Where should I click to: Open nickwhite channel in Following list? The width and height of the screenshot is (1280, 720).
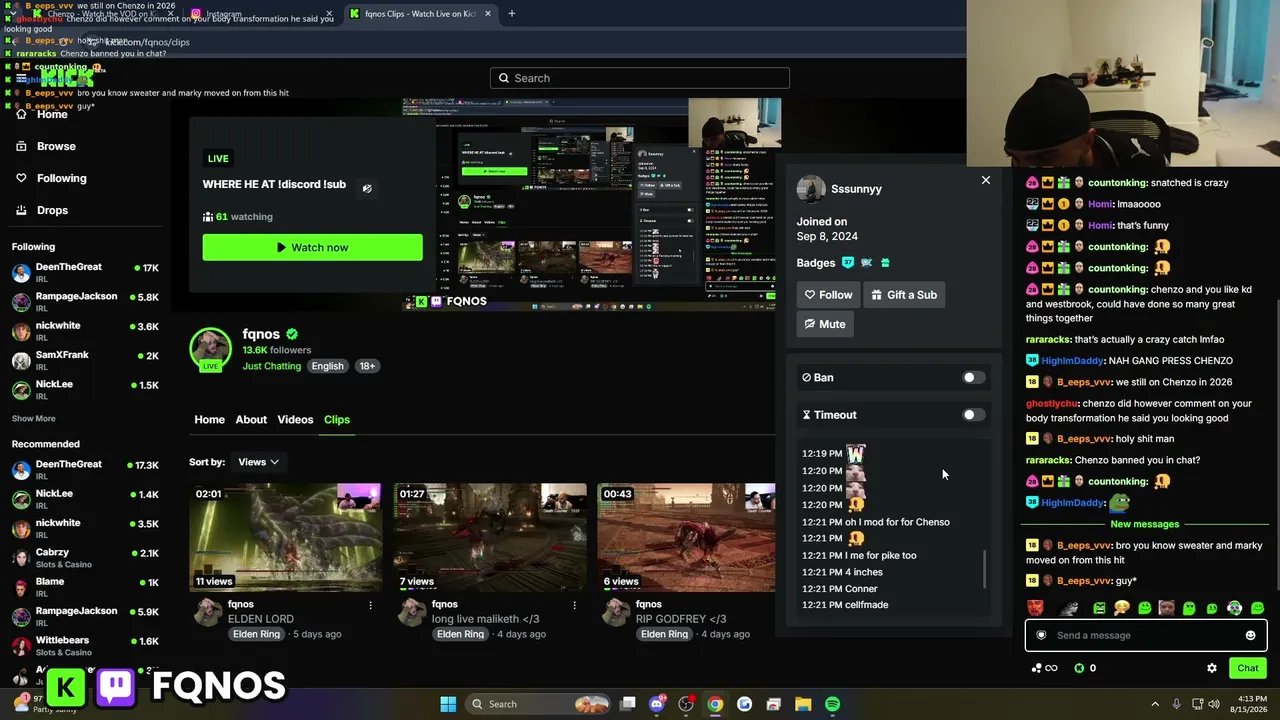(x=85, y=332)
